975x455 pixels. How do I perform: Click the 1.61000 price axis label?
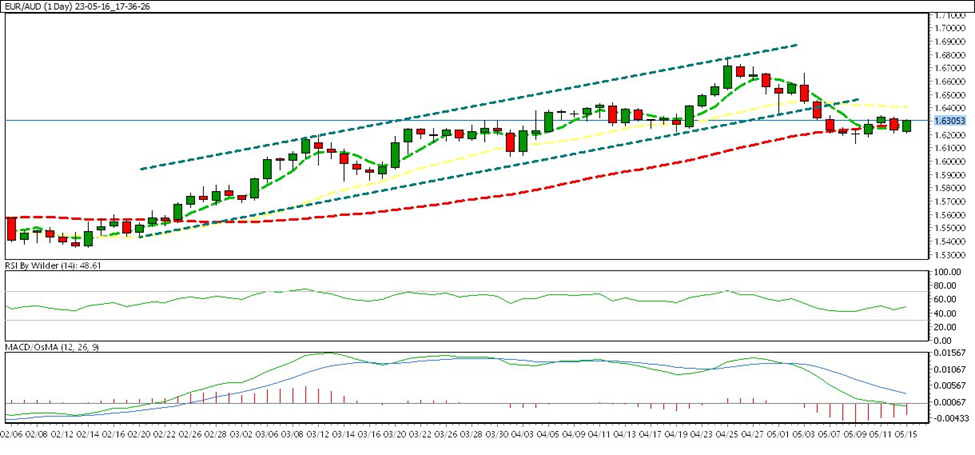pyautogui.click(x=950, y=149)
